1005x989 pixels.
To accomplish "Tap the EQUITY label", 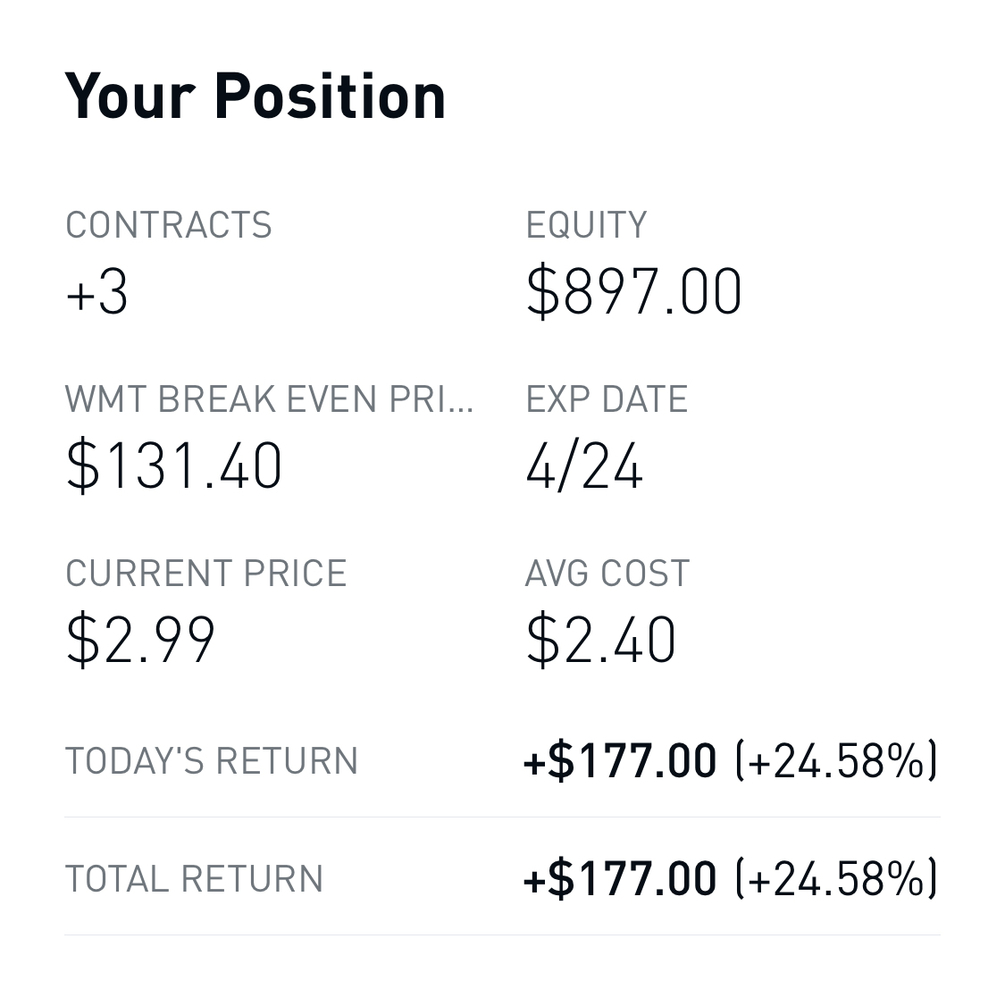I will 586,225.
